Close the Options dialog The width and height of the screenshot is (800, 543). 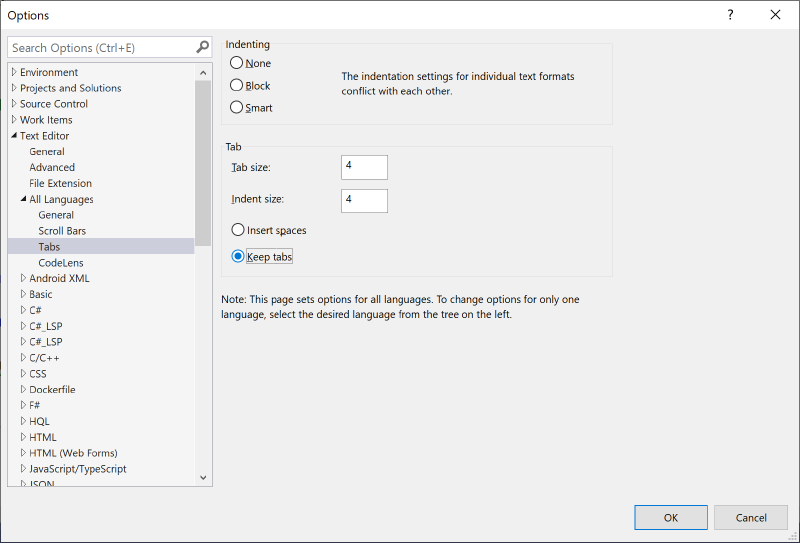pyautogui.click(x=775, y=15)
